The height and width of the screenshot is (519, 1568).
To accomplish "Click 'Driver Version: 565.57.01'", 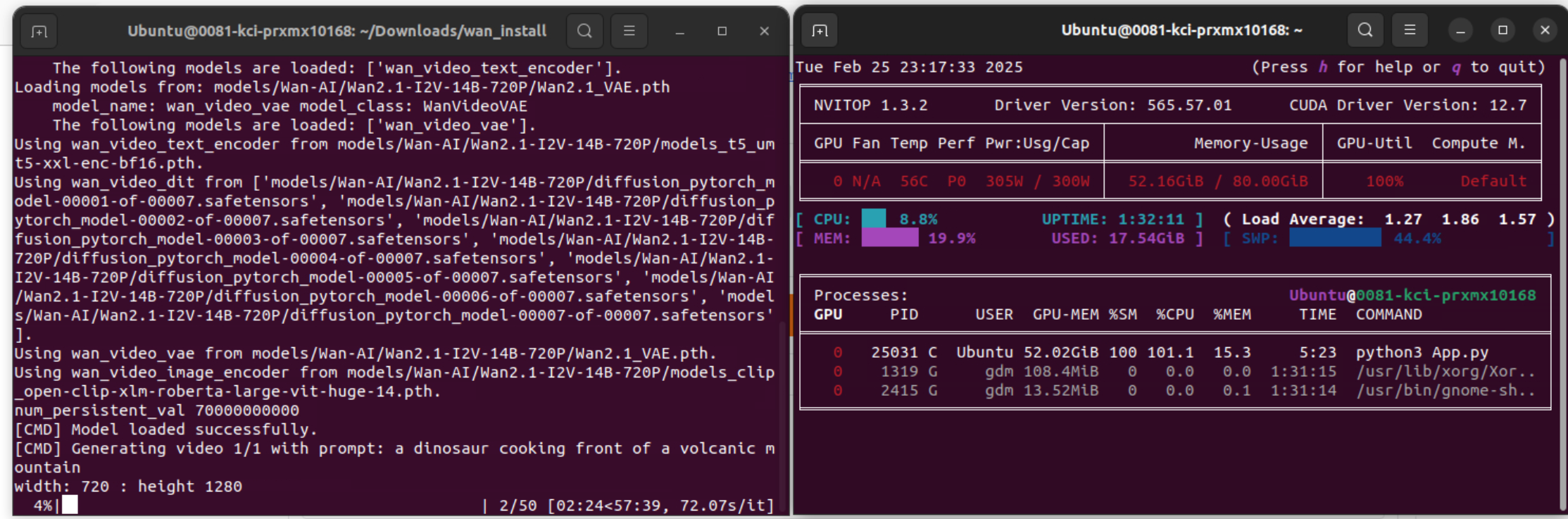I will pos(1113,106).
